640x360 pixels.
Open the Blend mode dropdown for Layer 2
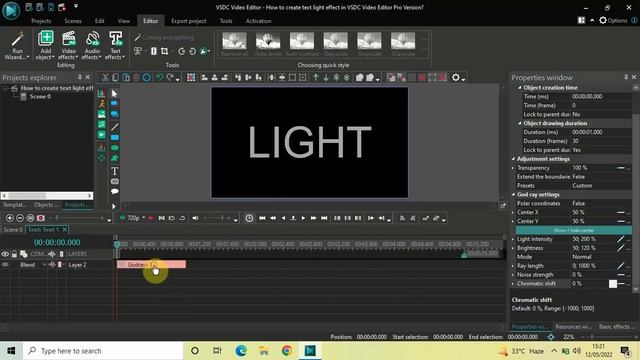click(33, 265)
